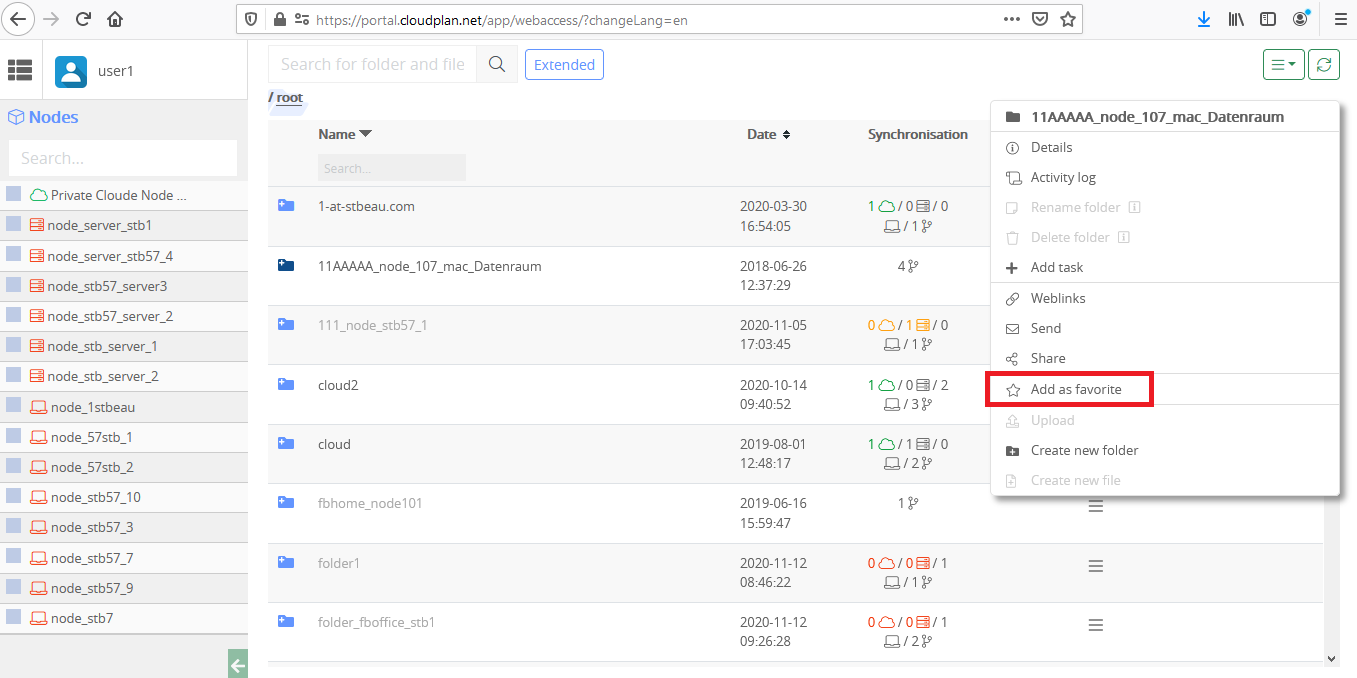Click the folder icon beside cloud2
1357x678 pixels.
click(x=286, y=384)
